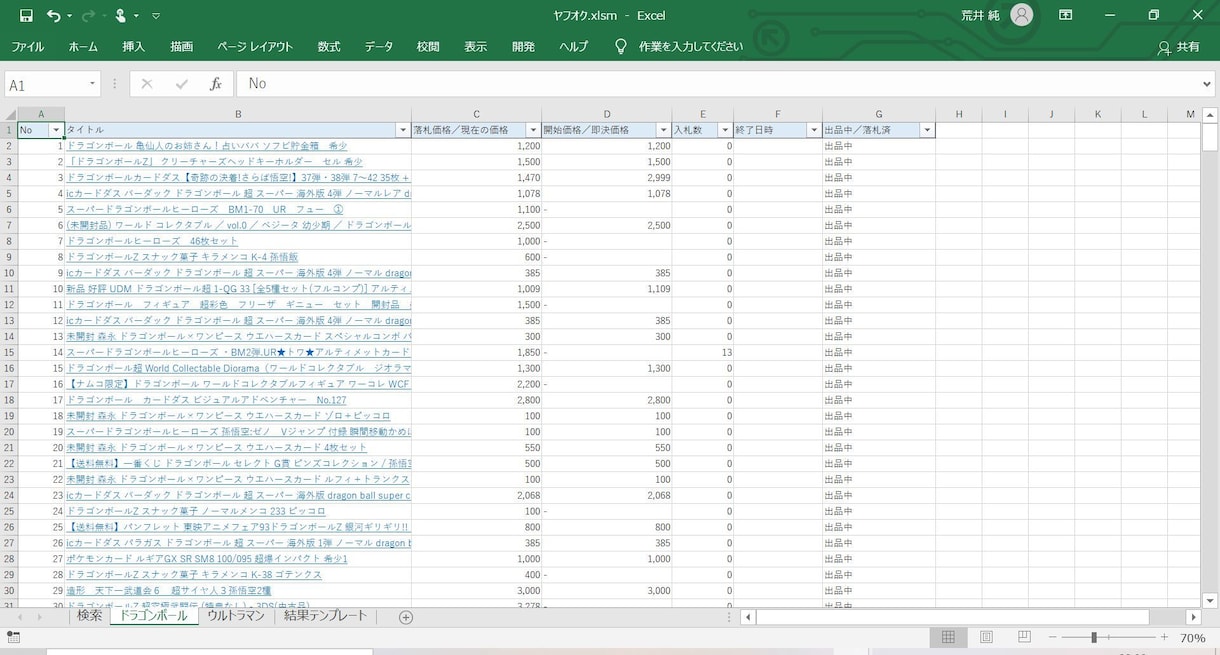This screenshot has width=1220, height=655.
Task: Open the Insert Function (fx) dialog
Action: pos(215,84)
